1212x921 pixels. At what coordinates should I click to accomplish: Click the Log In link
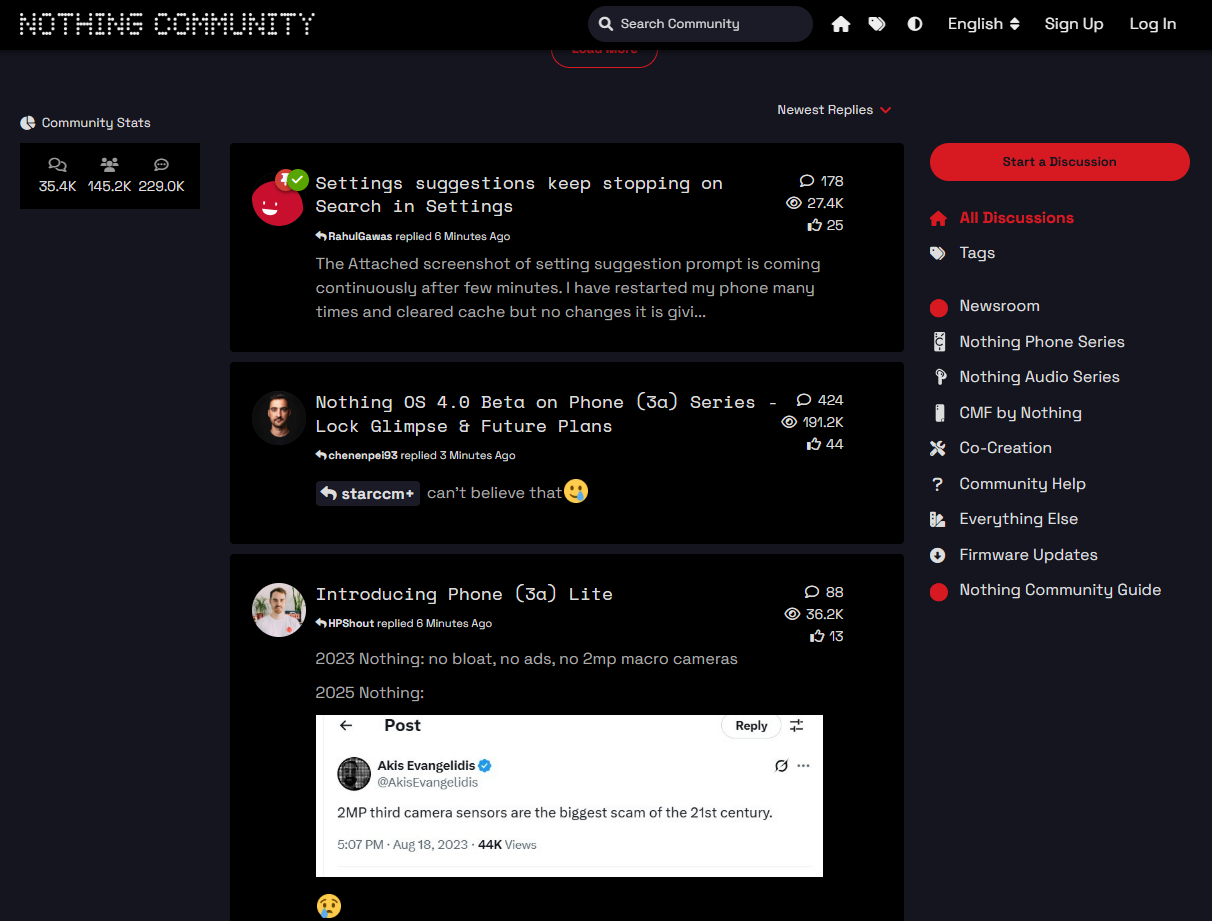[x=1152, y=23]
